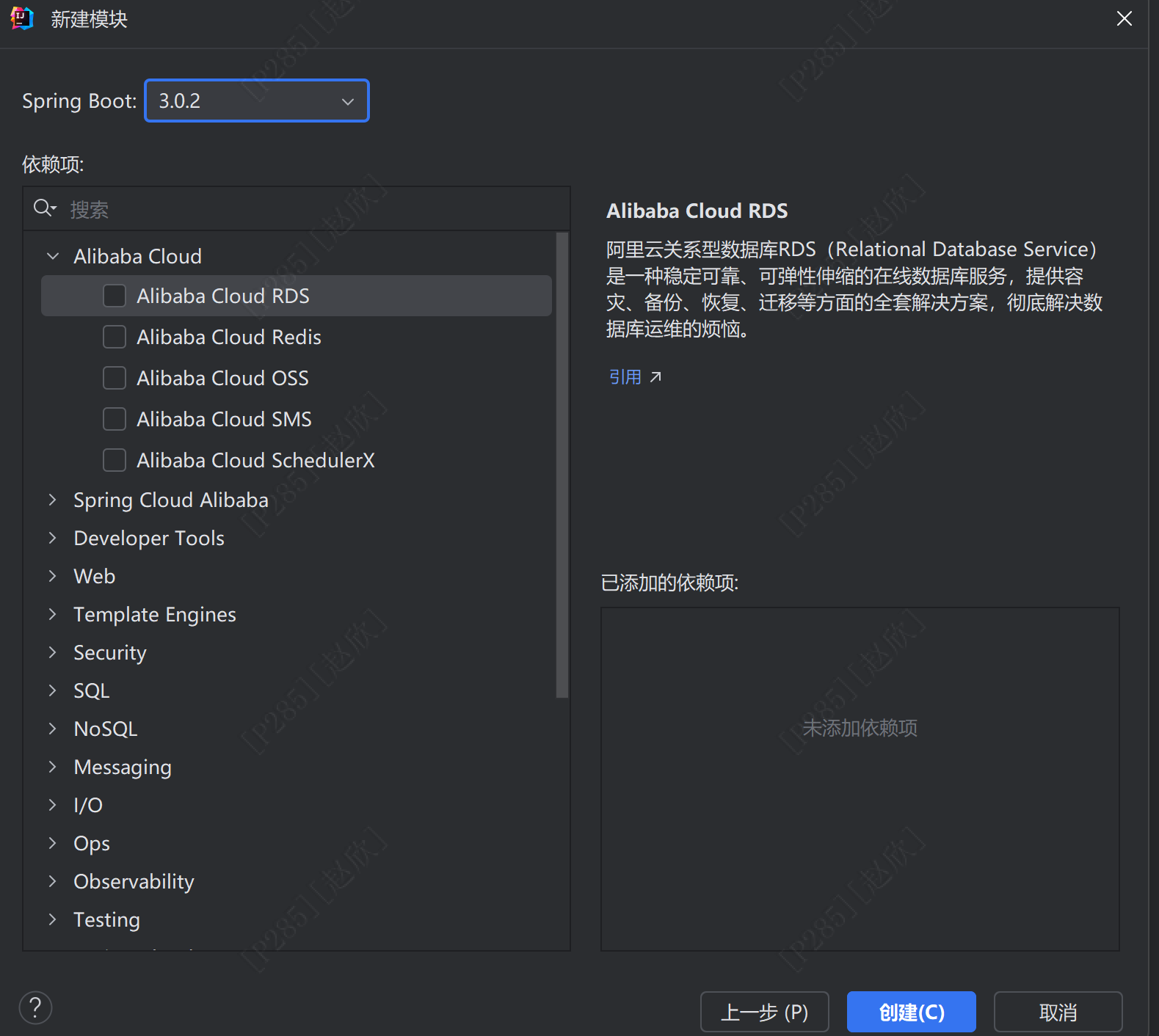Expand the Ops category
The image size is (1159, 1036).
[x=53, y=843]
